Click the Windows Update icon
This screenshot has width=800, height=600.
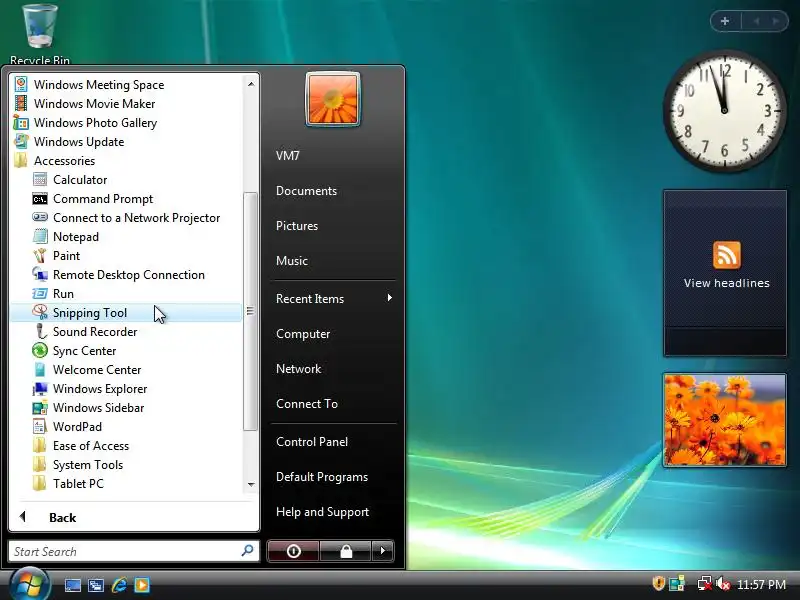21,141
